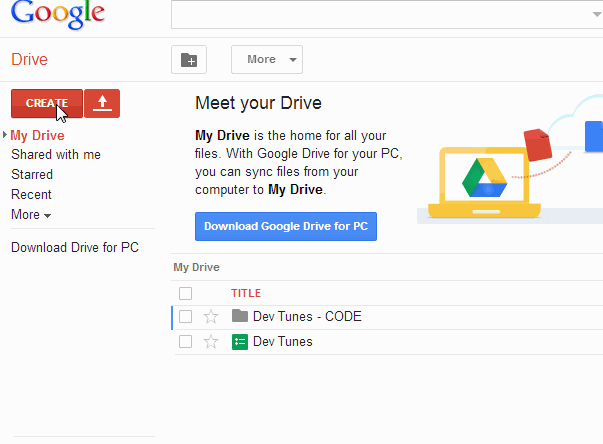Sort by the TITLE column header

tap(246, 293)
